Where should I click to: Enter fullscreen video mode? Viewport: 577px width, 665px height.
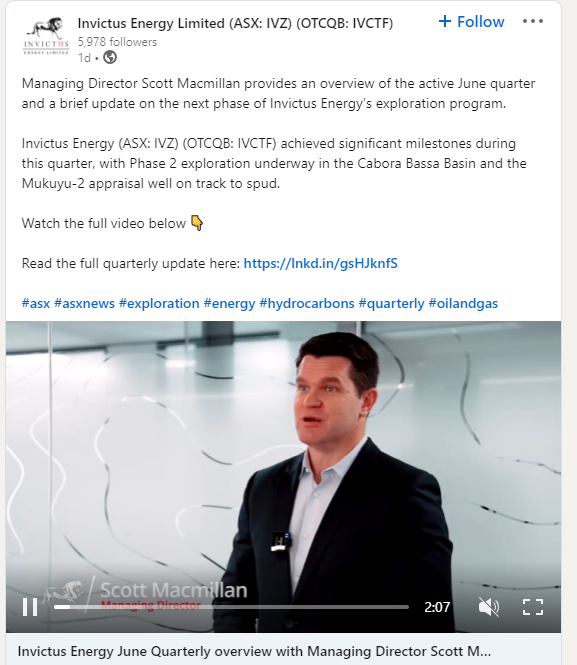(533, 607)
